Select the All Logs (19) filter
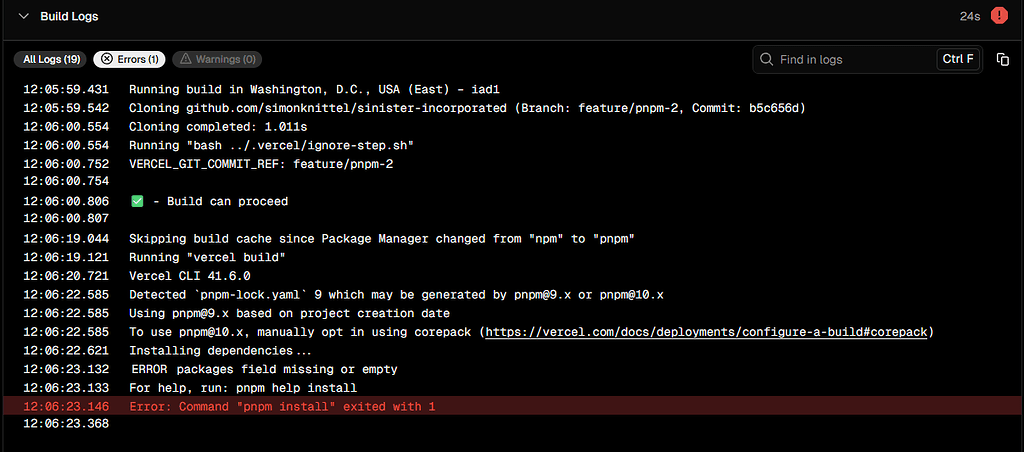This screenshot has height=452, width=1024. tap(52, 59)
